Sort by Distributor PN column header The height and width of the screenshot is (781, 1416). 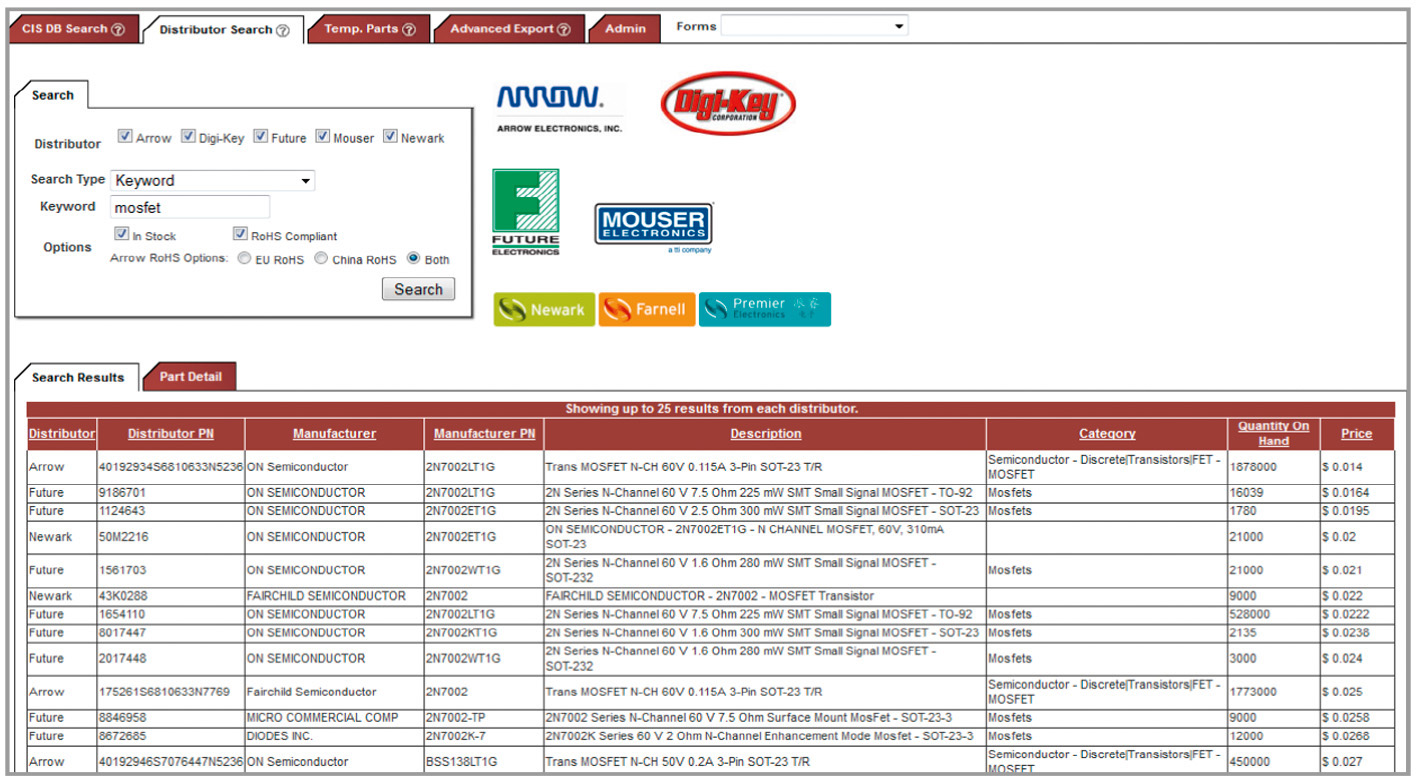coord(171,434)
